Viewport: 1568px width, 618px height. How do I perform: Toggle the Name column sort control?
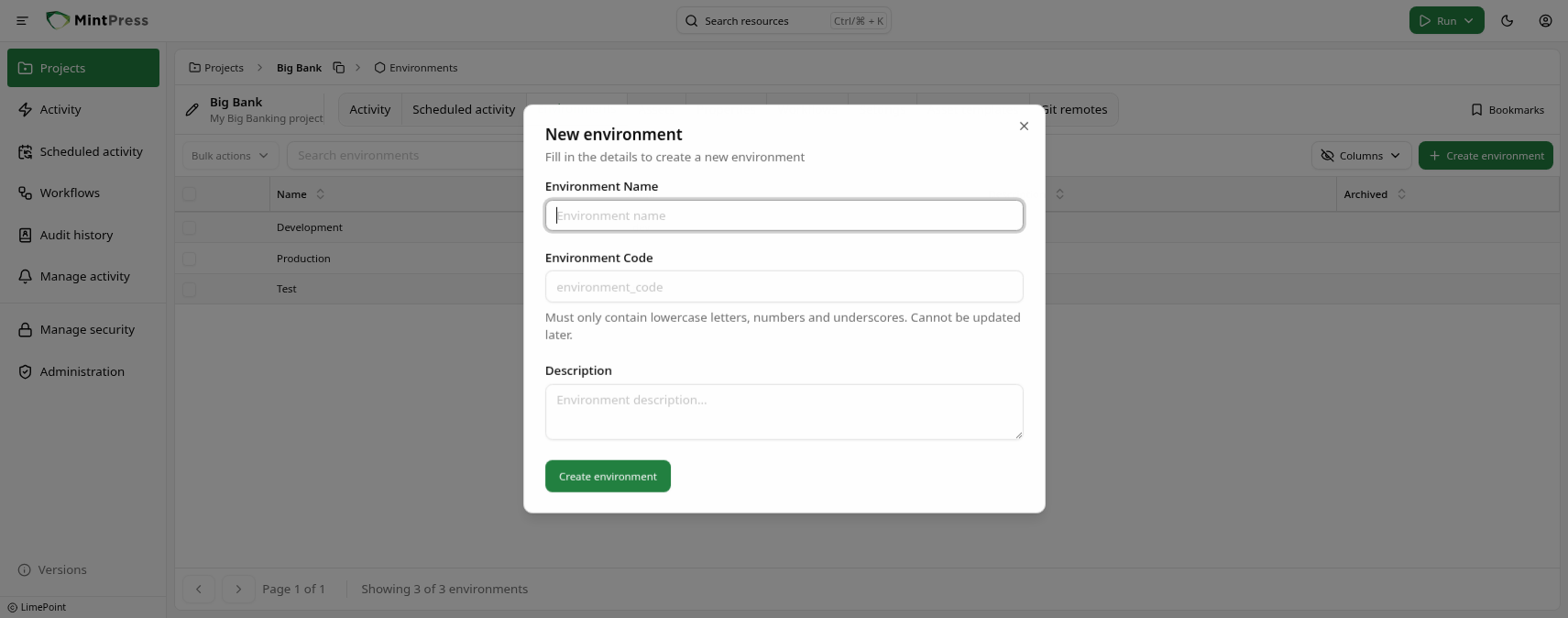pyautogui.click(x=320, y=193)
